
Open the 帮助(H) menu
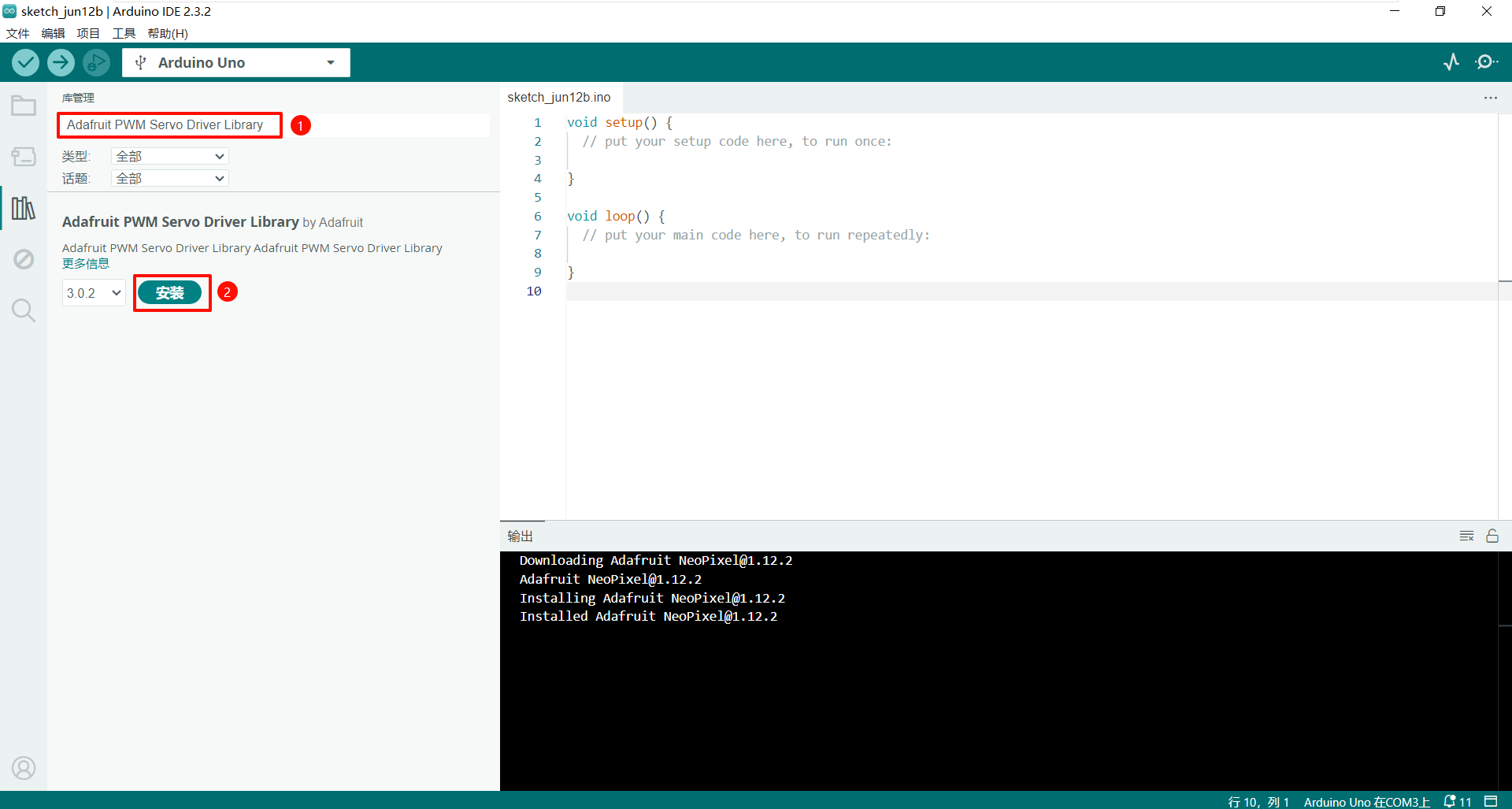click(x=168, y=33)
